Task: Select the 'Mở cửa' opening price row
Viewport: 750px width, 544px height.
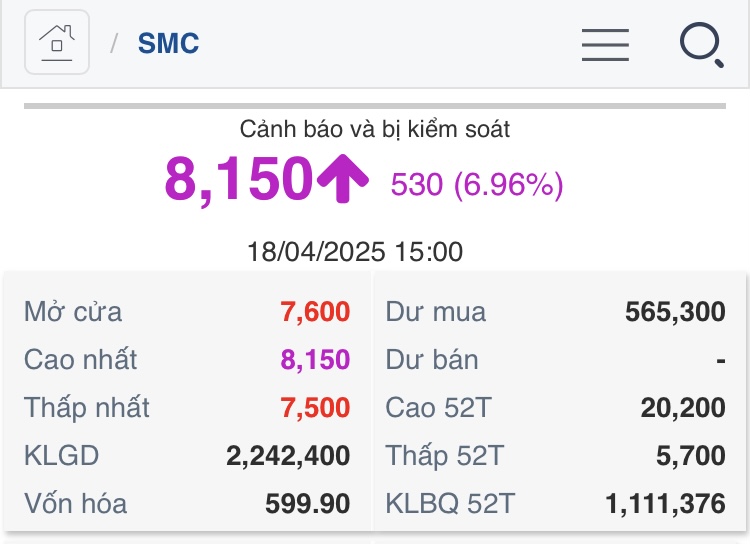Action: pyautogui.click(x=187, y=312)
